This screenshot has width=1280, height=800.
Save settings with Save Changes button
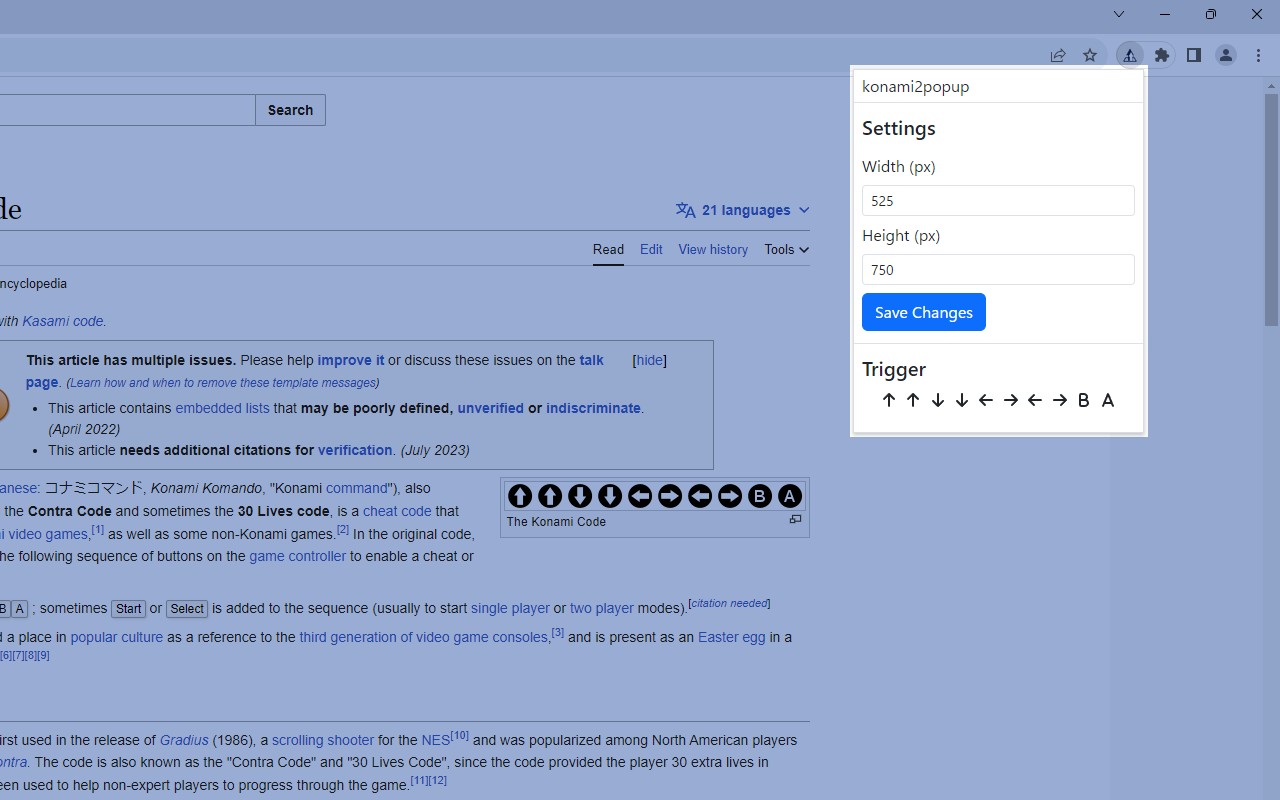tap(924, 312)
